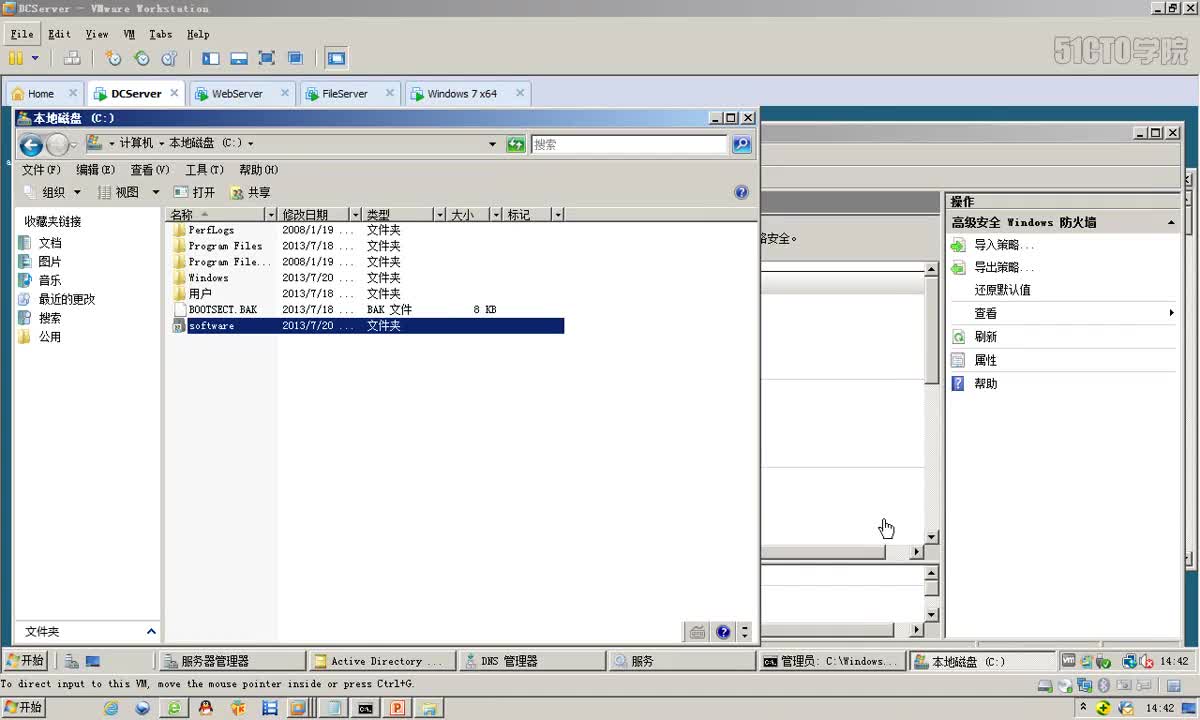
Task: Click into the Explorer search box
Action: pos(629,144)
